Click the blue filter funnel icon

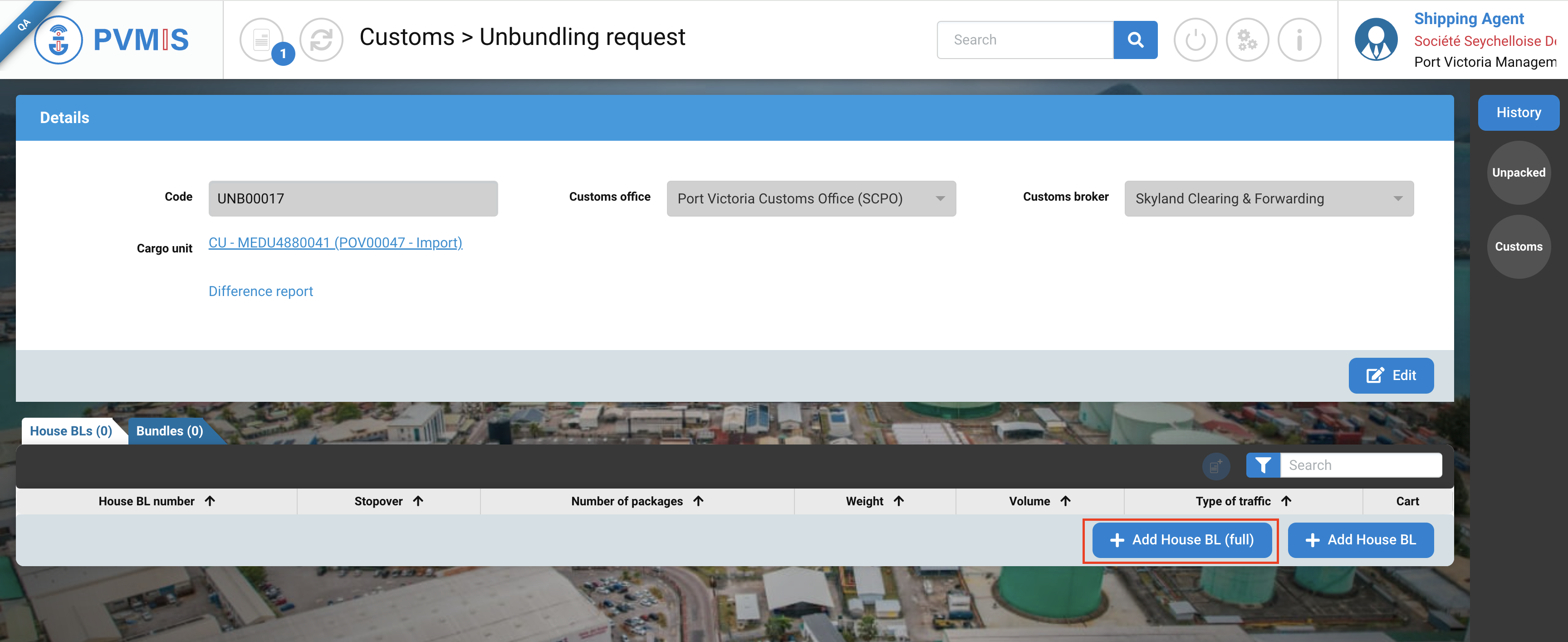pos(1263,465)
